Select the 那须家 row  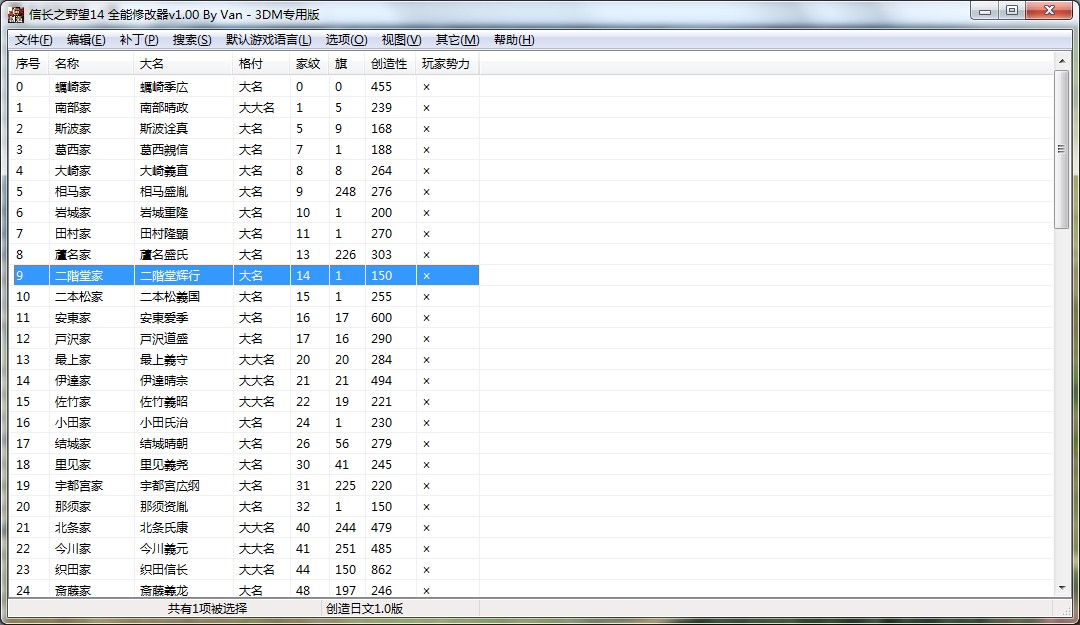(x=246, y=507)
